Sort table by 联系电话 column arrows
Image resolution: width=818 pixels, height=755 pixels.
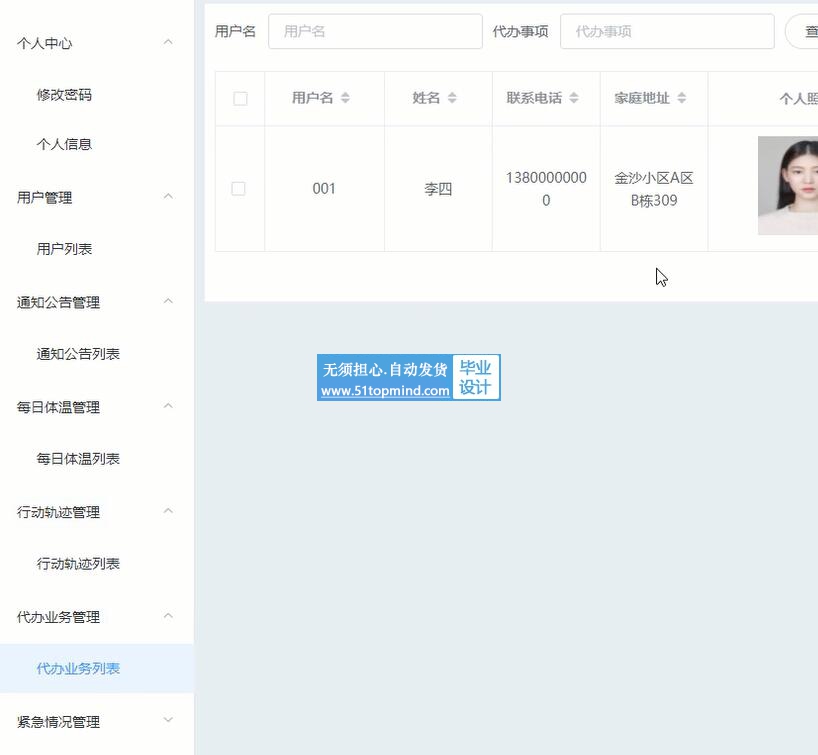pyautogui.click(x=574, y=98)
